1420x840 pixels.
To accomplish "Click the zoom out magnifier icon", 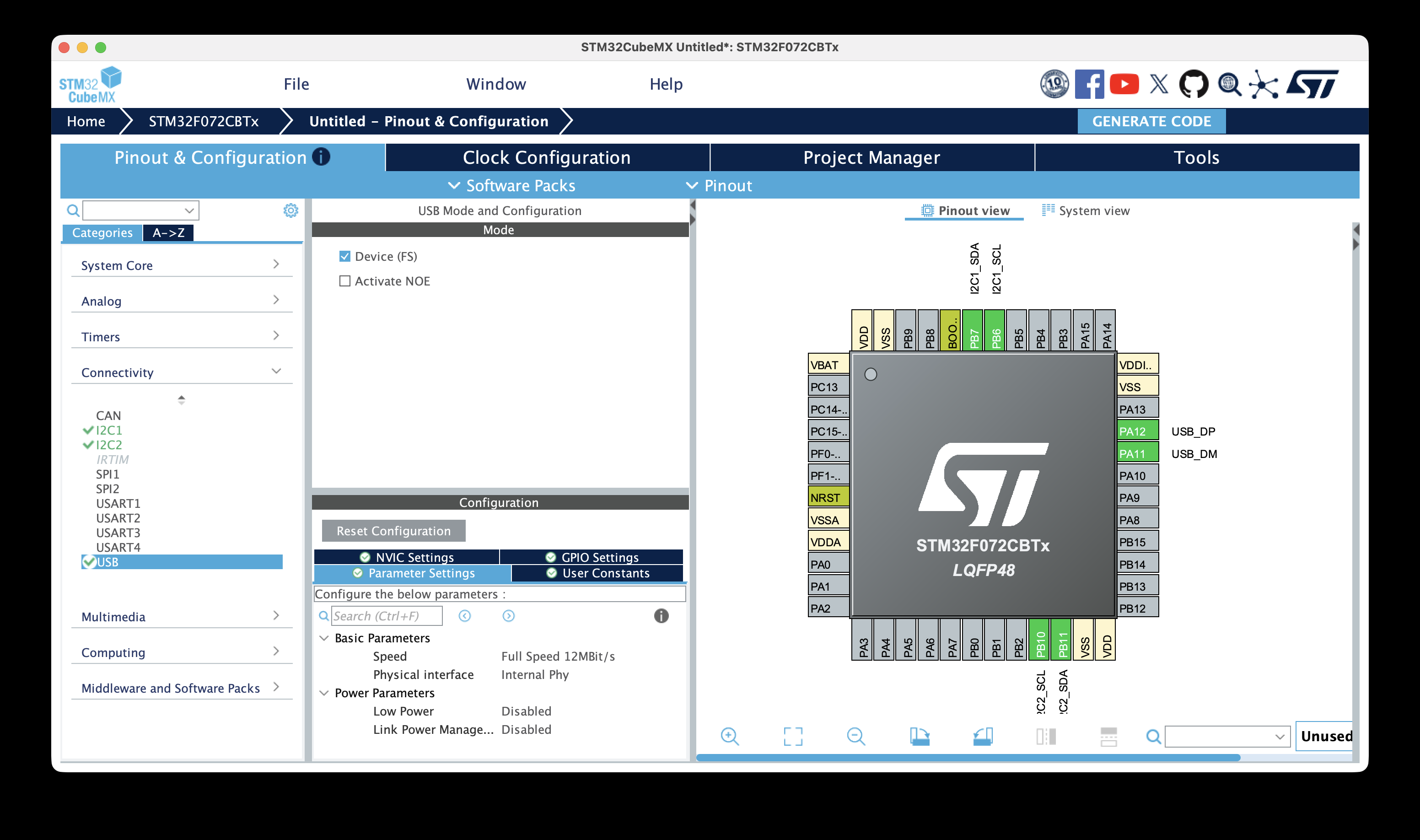I will click(x=856, y=737).
